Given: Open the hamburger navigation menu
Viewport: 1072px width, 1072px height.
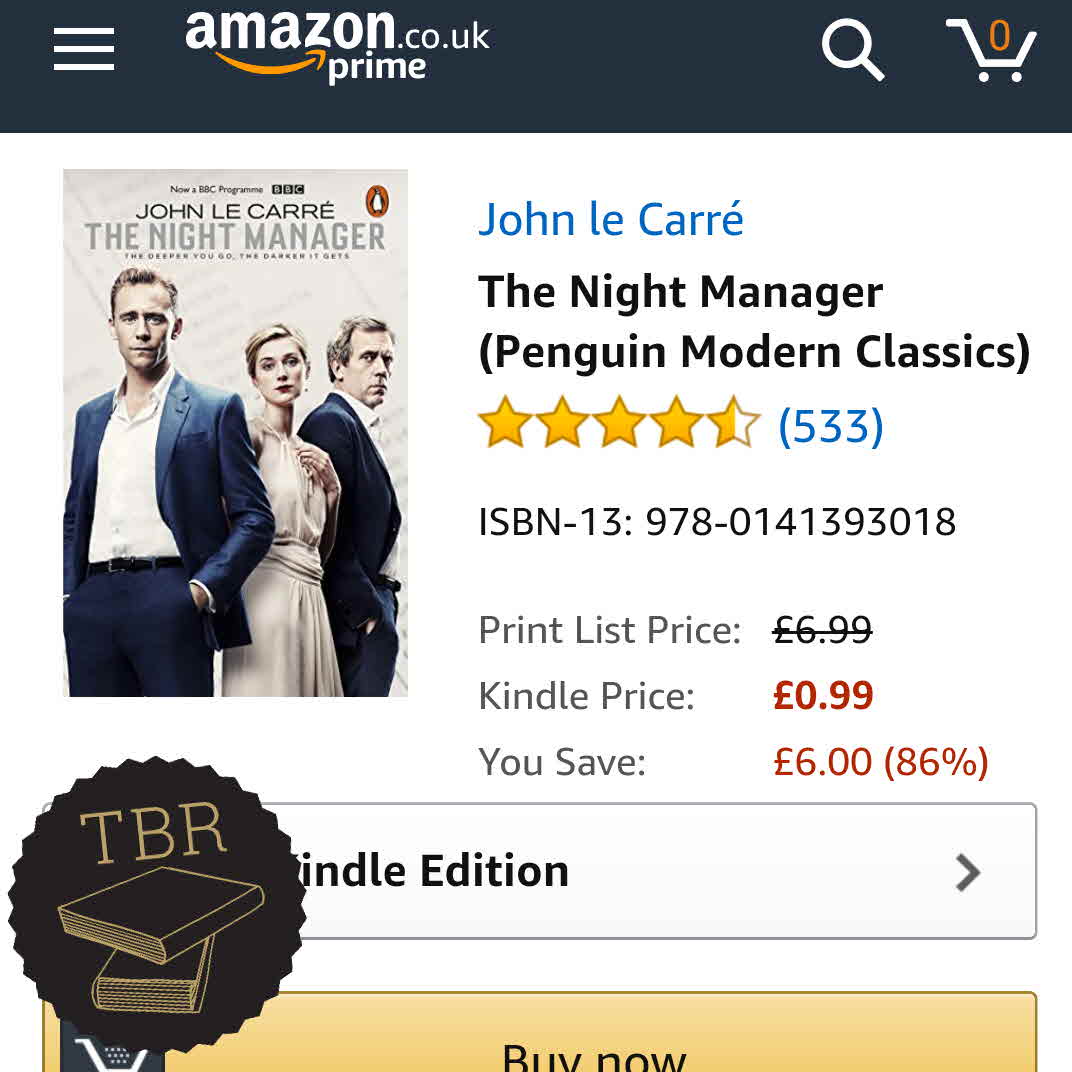Looking at the screenshot, I should [83, 49].
